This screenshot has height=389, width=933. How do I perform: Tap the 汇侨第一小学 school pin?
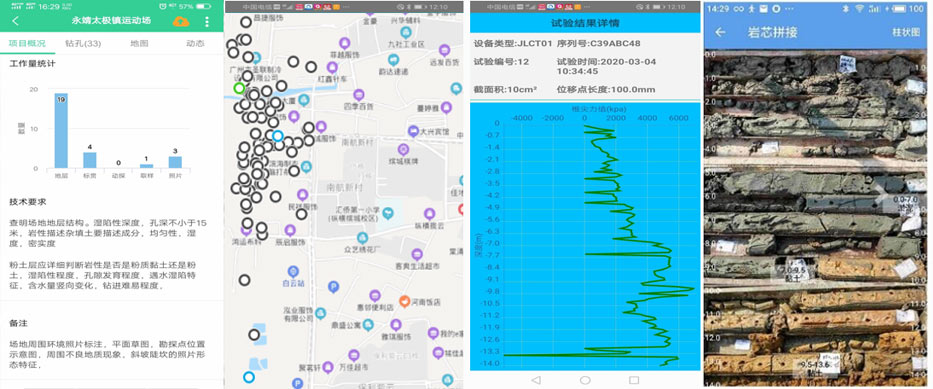(388, 212)
